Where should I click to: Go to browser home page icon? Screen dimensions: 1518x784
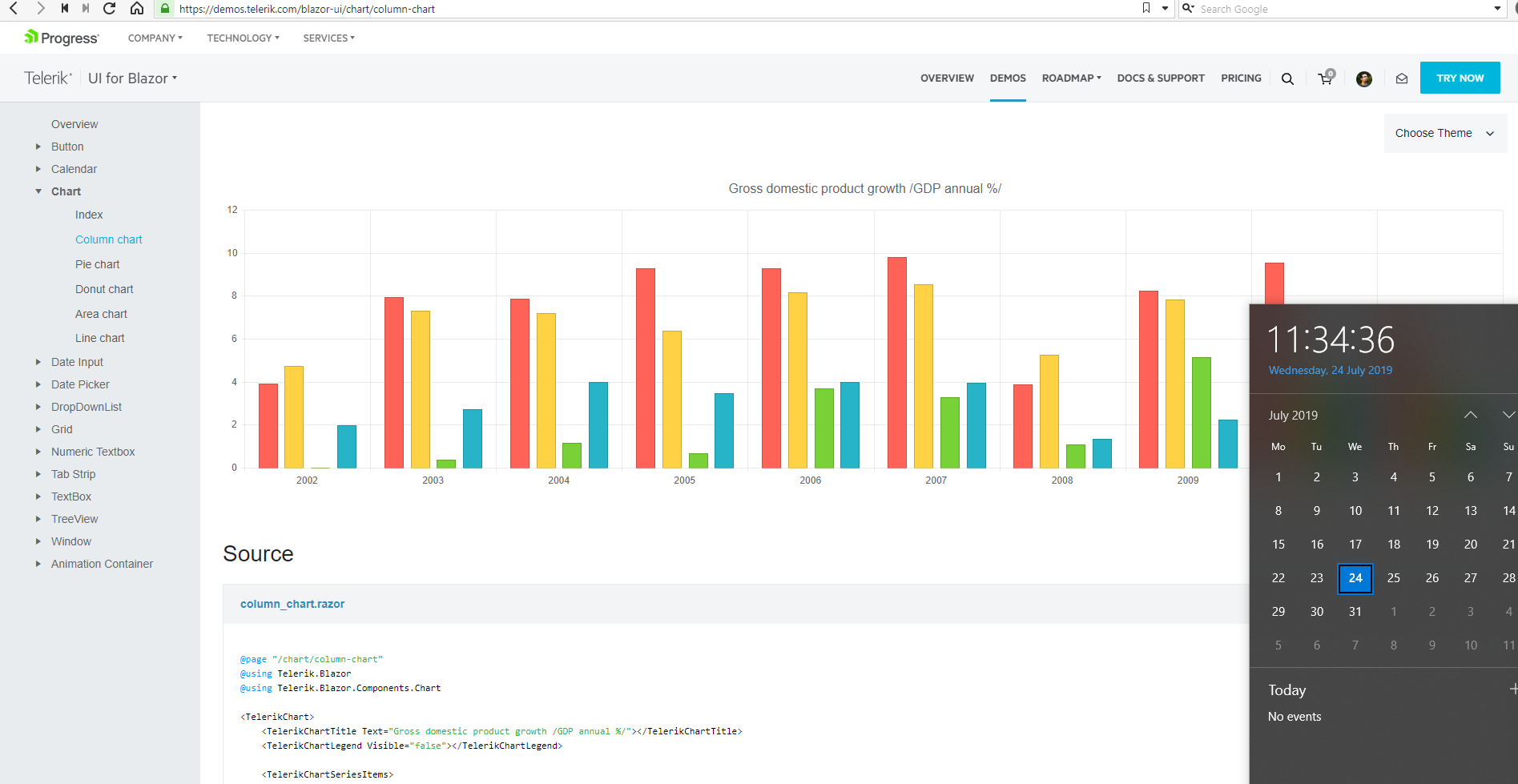(x=137, y=8)
